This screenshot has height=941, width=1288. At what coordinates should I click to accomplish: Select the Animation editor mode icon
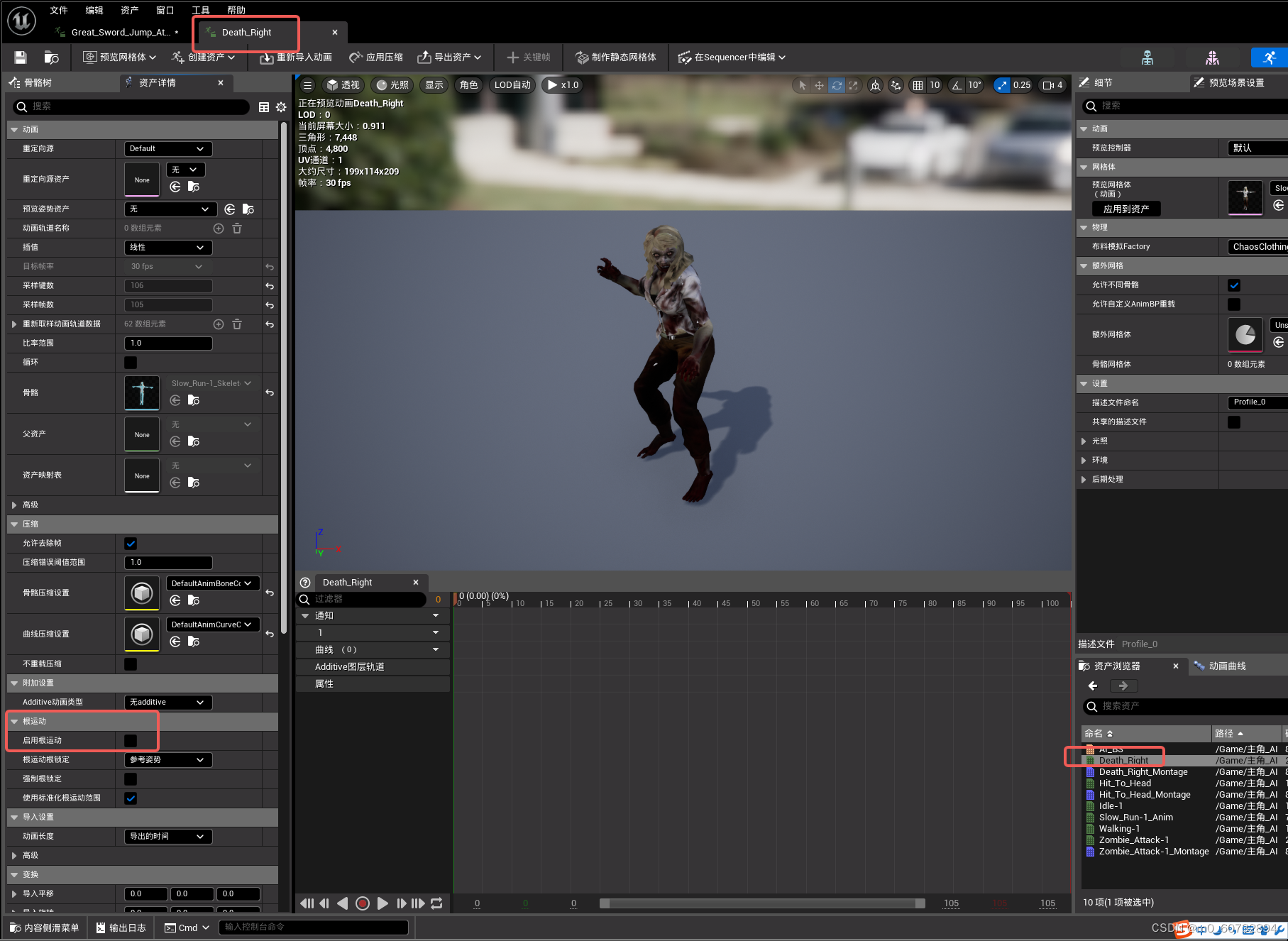1270,57
